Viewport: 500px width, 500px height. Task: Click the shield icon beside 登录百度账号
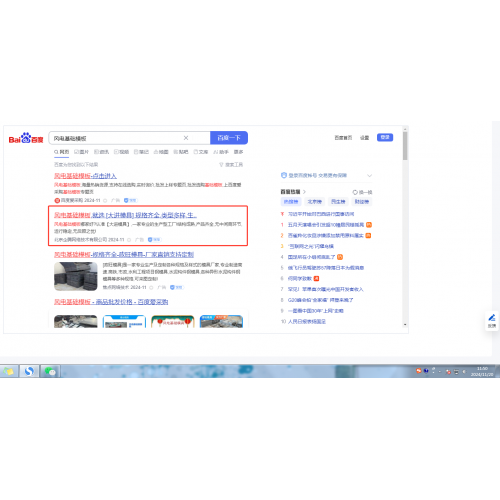284,175
